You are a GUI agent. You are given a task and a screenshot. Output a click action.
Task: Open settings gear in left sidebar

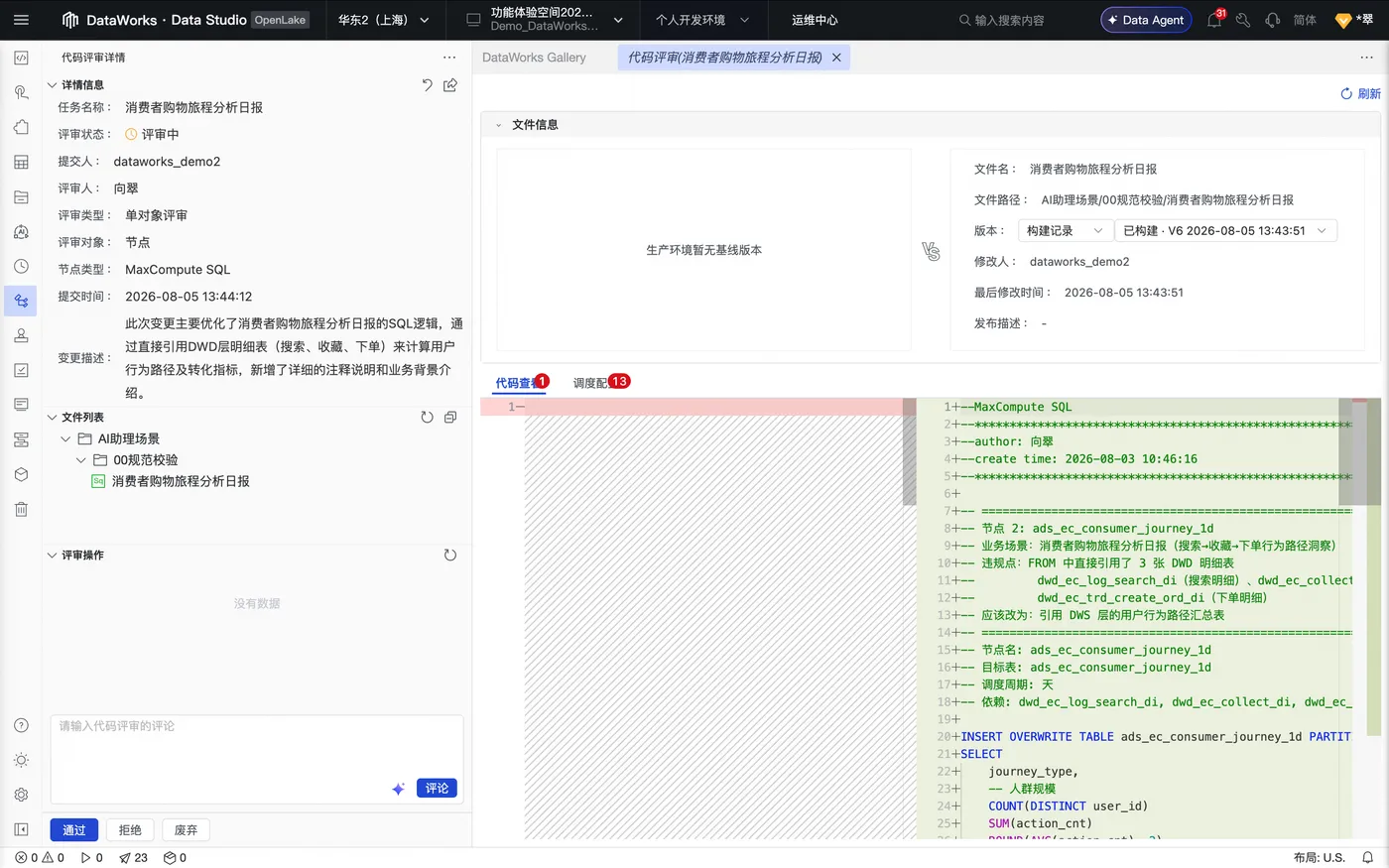tap(21, 795)
